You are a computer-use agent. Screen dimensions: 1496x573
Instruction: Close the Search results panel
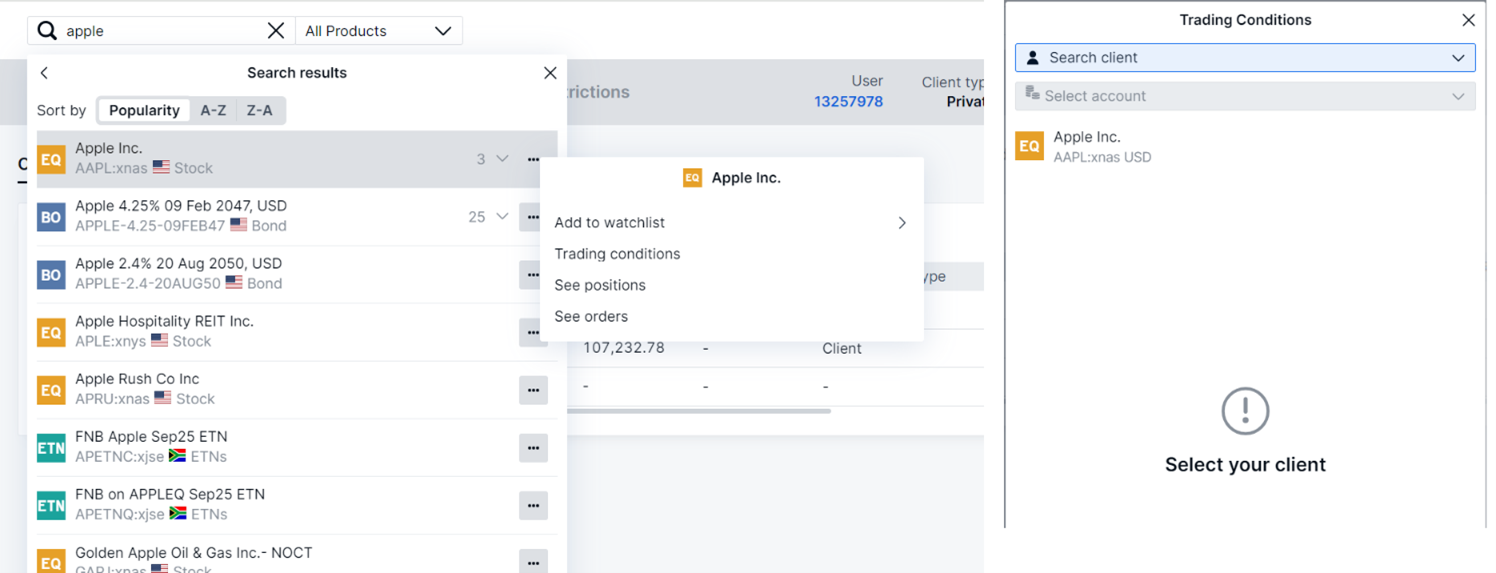click(x=550, y=73)
